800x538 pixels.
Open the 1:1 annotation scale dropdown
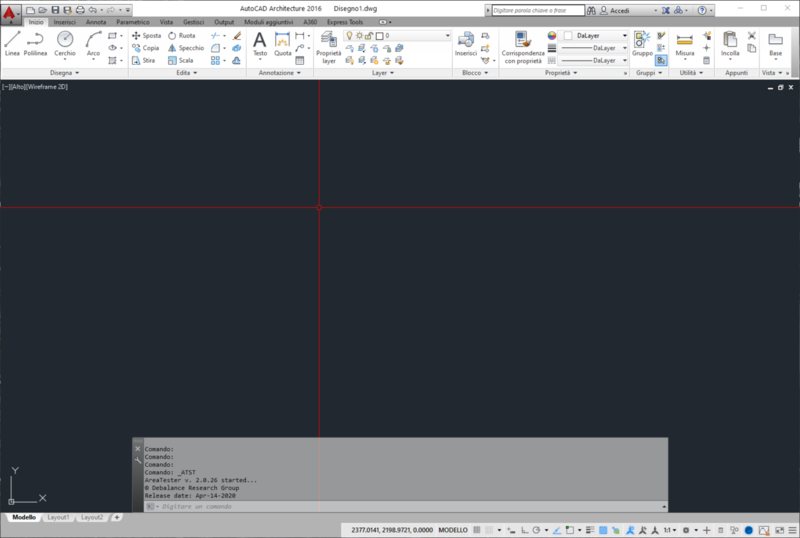coord(670,530)
